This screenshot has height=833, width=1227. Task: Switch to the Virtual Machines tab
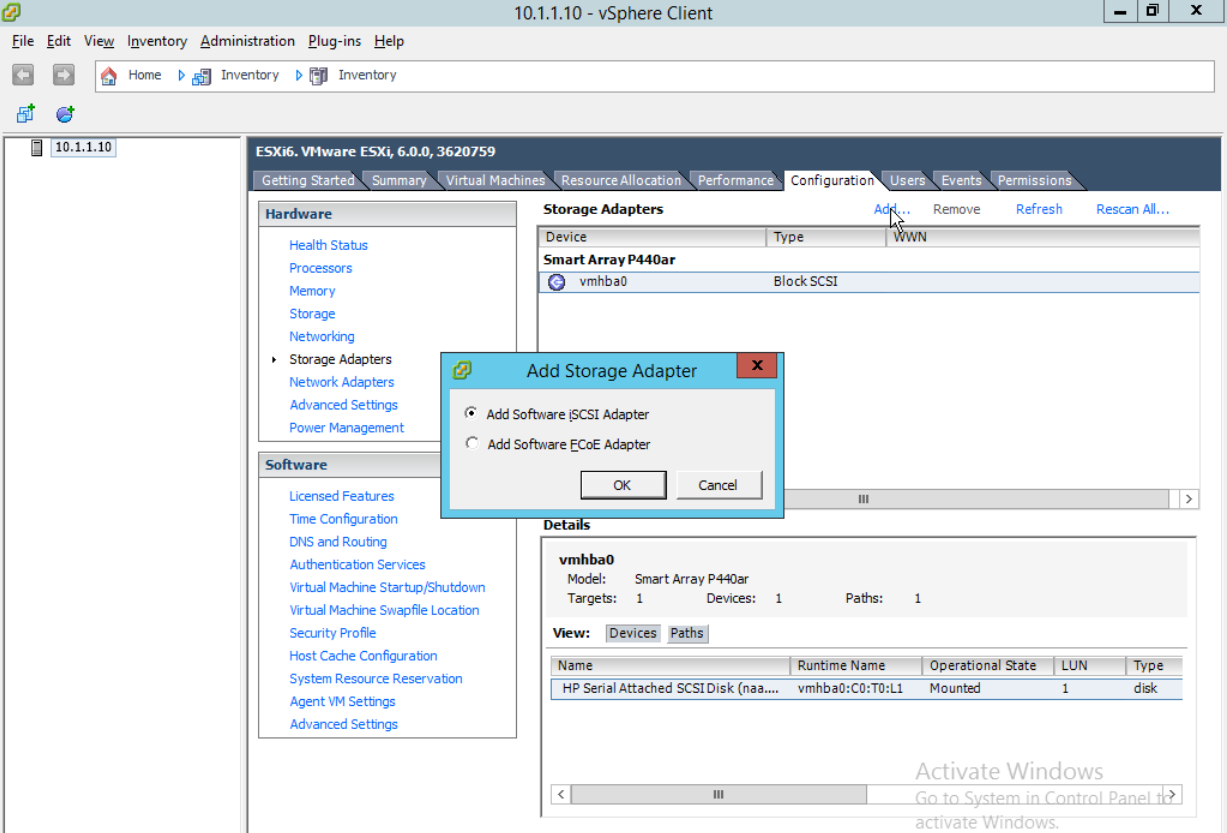click(x=494, y=180)
